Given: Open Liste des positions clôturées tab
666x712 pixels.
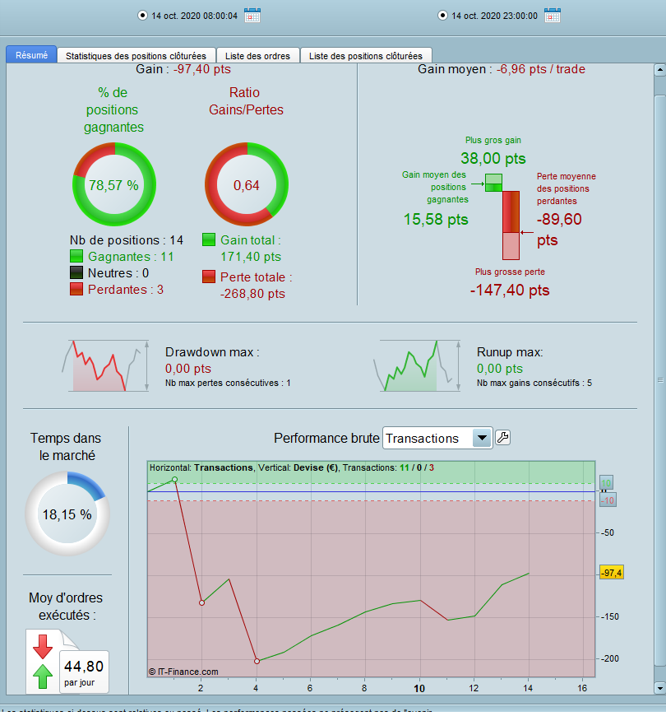Looking at the screenshot, I should [x=365, y=56].
